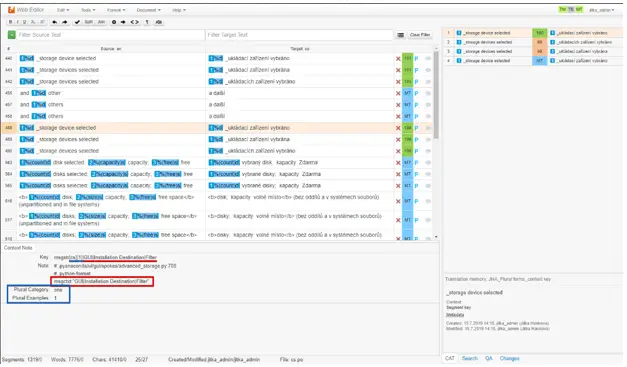The height and width of the screenshot is (367, 627).
Task: Confirm segment using the checkmark toolbar icon
Action: tap(77, 22)
